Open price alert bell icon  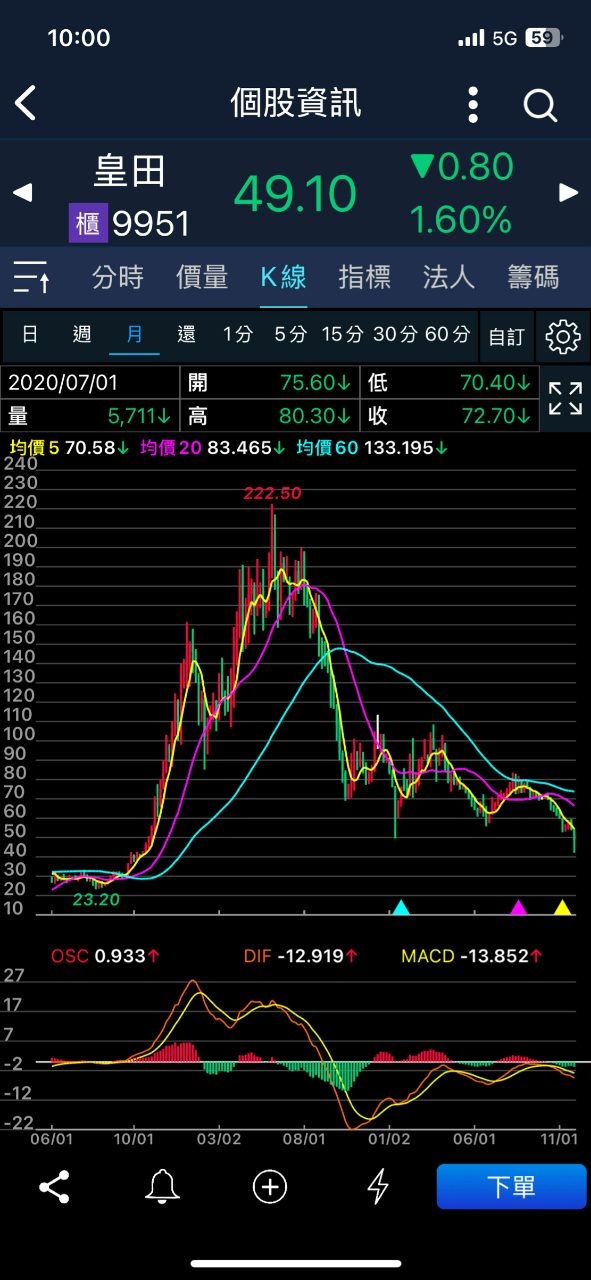pyautogui.click(x=162, y=1187)
